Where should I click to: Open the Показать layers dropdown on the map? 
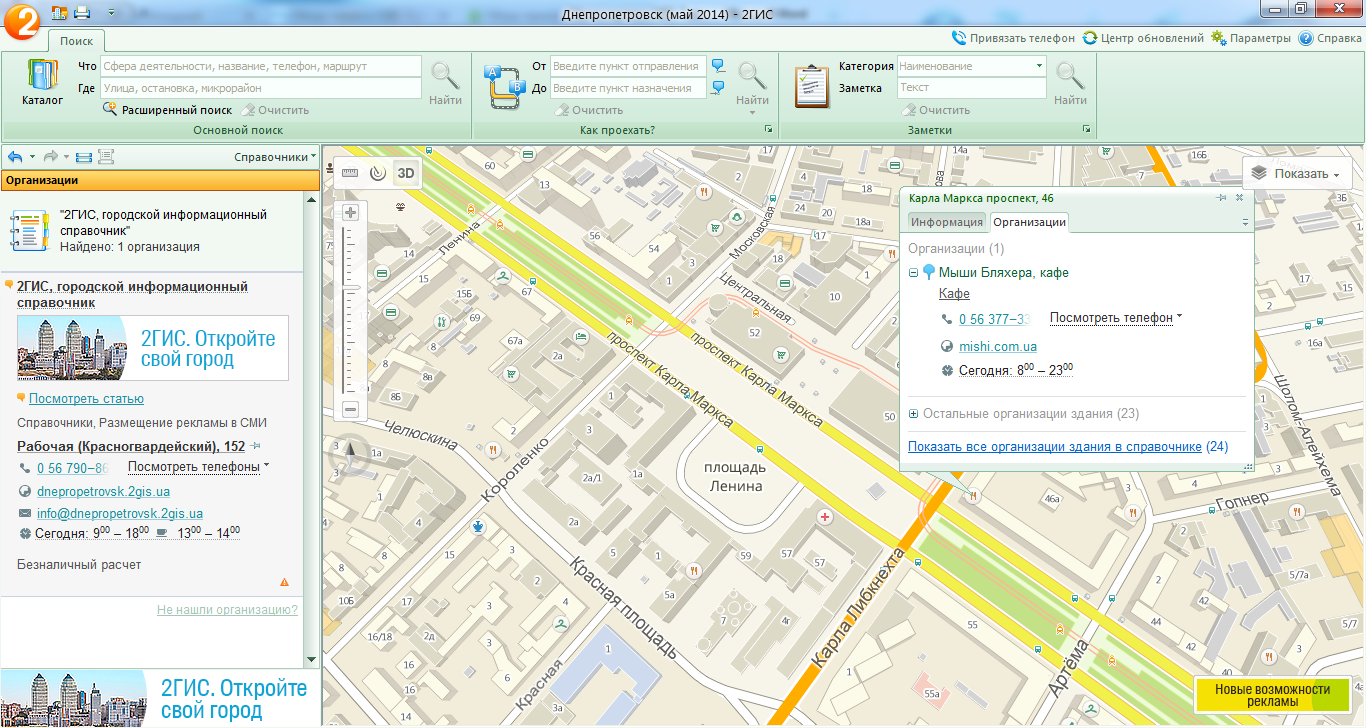point(1297,174)
